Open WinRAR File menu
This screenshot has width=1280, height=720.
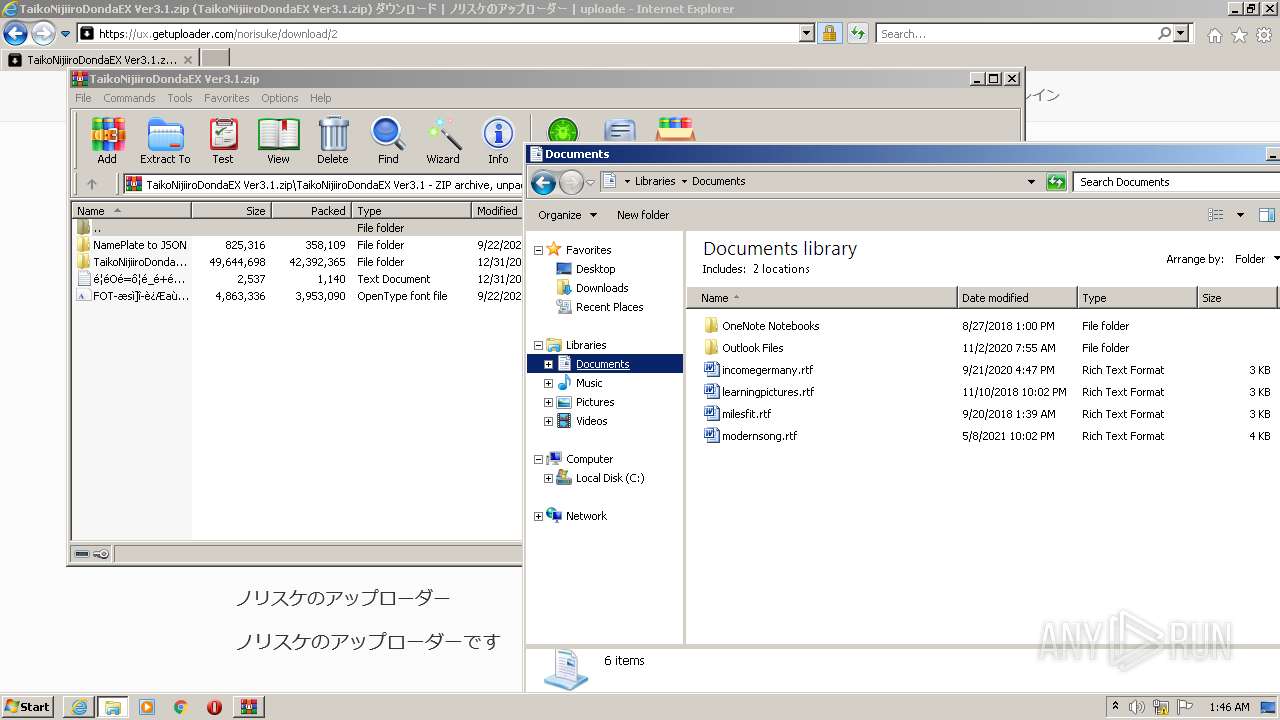(83, 98)
